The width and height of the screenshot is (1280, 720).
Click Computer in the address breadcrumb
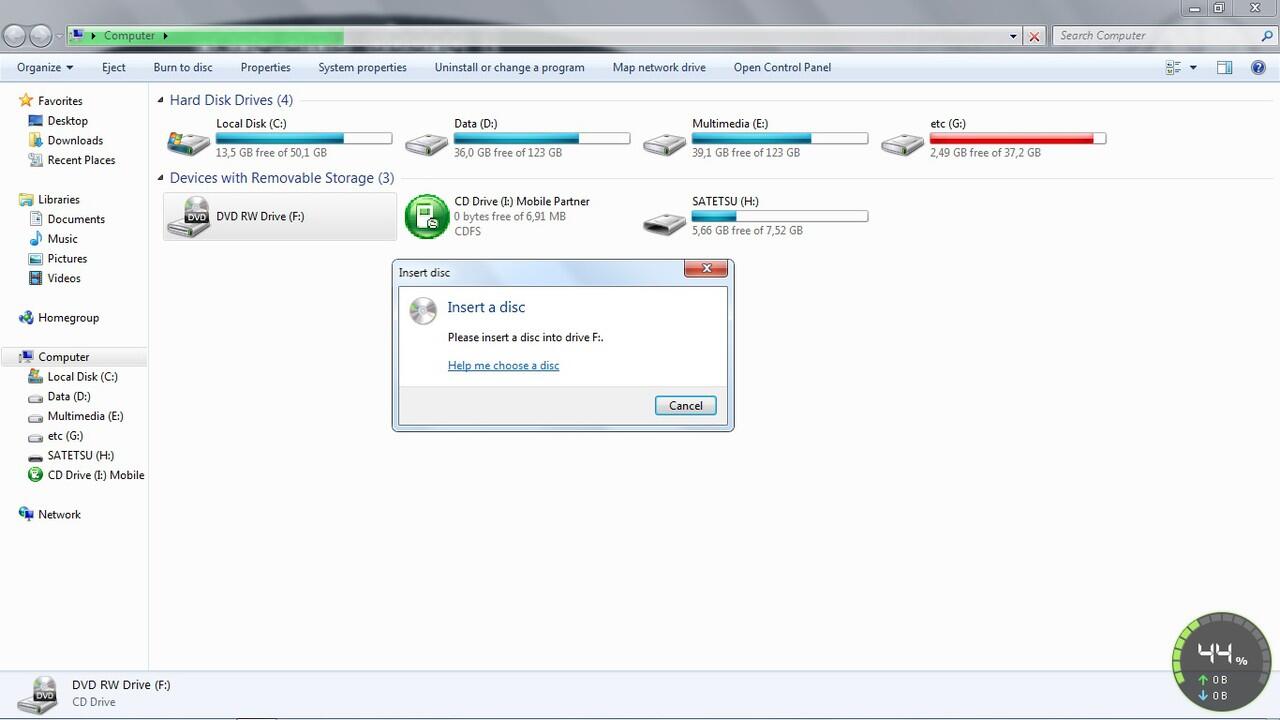pos(130,36)
